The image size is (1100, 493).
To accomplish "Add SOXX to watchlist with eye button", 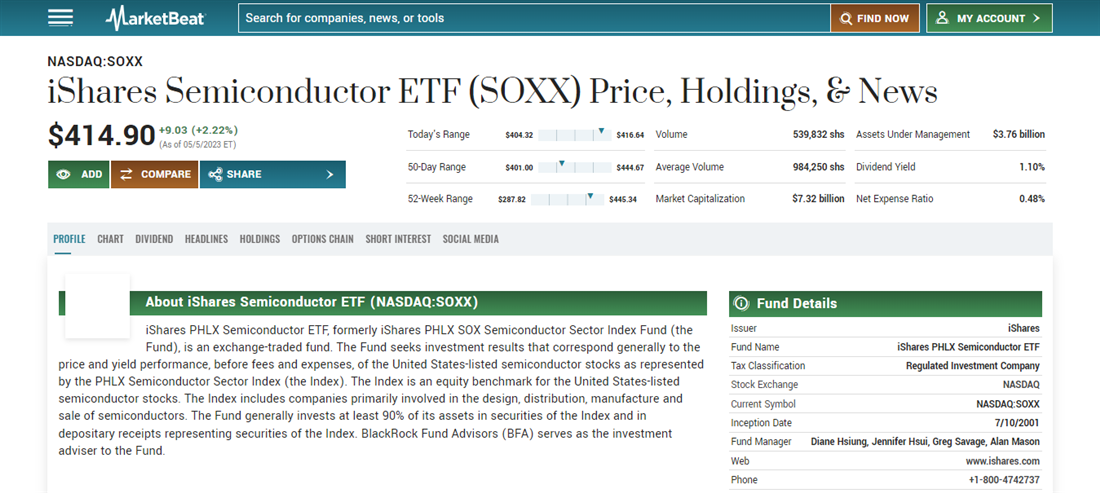I will 78,174.
